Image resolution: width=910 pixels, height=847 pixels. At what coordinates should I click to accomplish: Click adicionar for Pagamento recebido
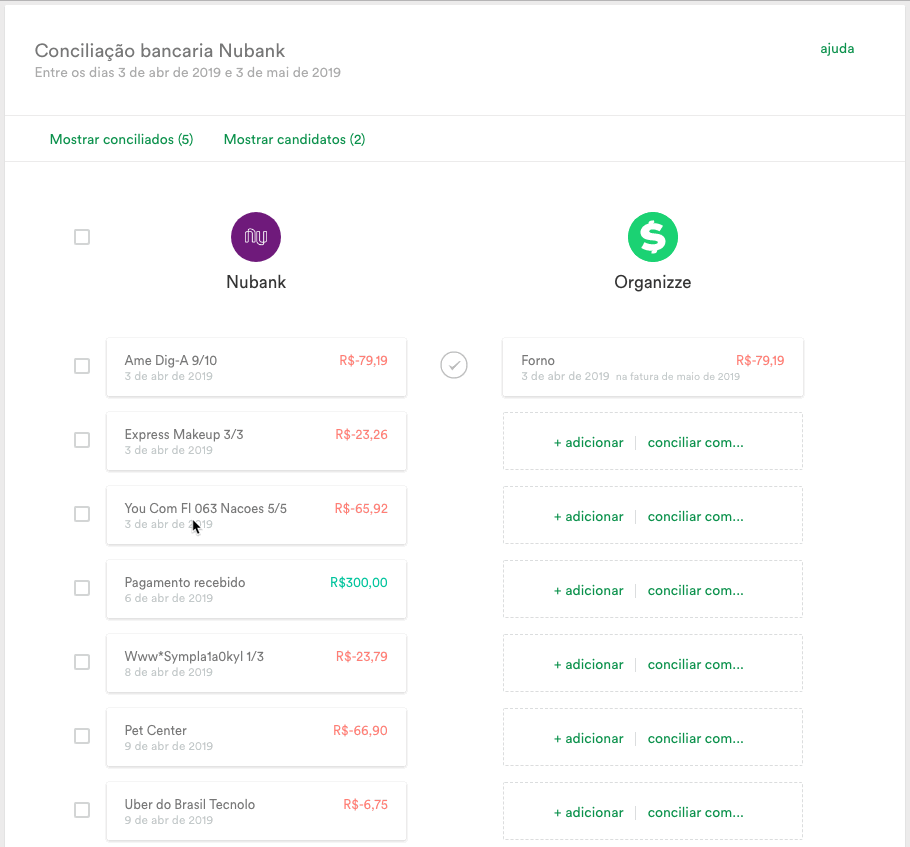pos(588,590)
